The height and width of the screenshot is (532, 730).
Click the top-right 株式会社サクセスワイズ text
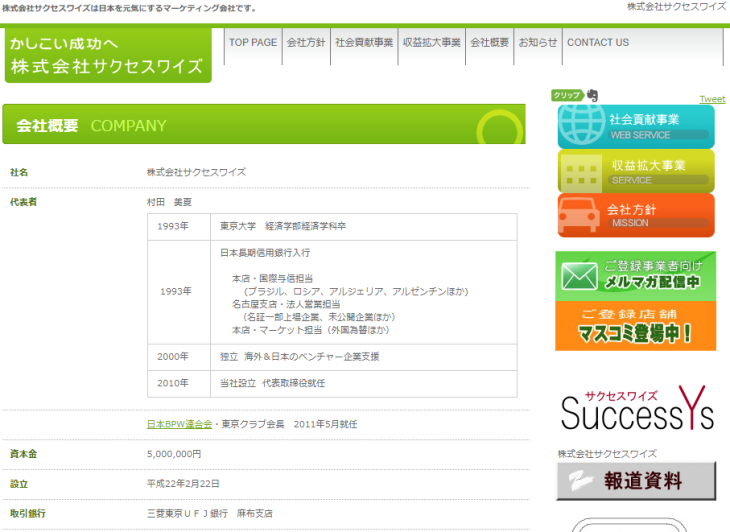pos(676,7)
